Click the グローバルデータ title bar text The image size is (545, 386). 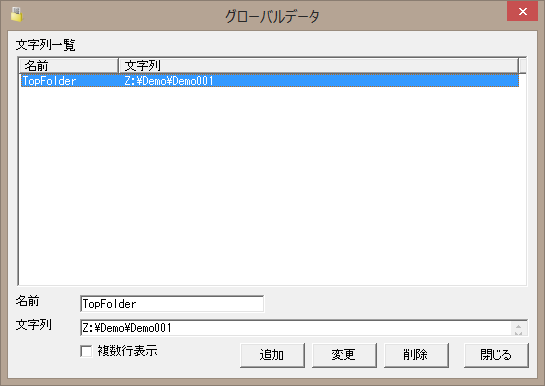[x=272, y=16]
